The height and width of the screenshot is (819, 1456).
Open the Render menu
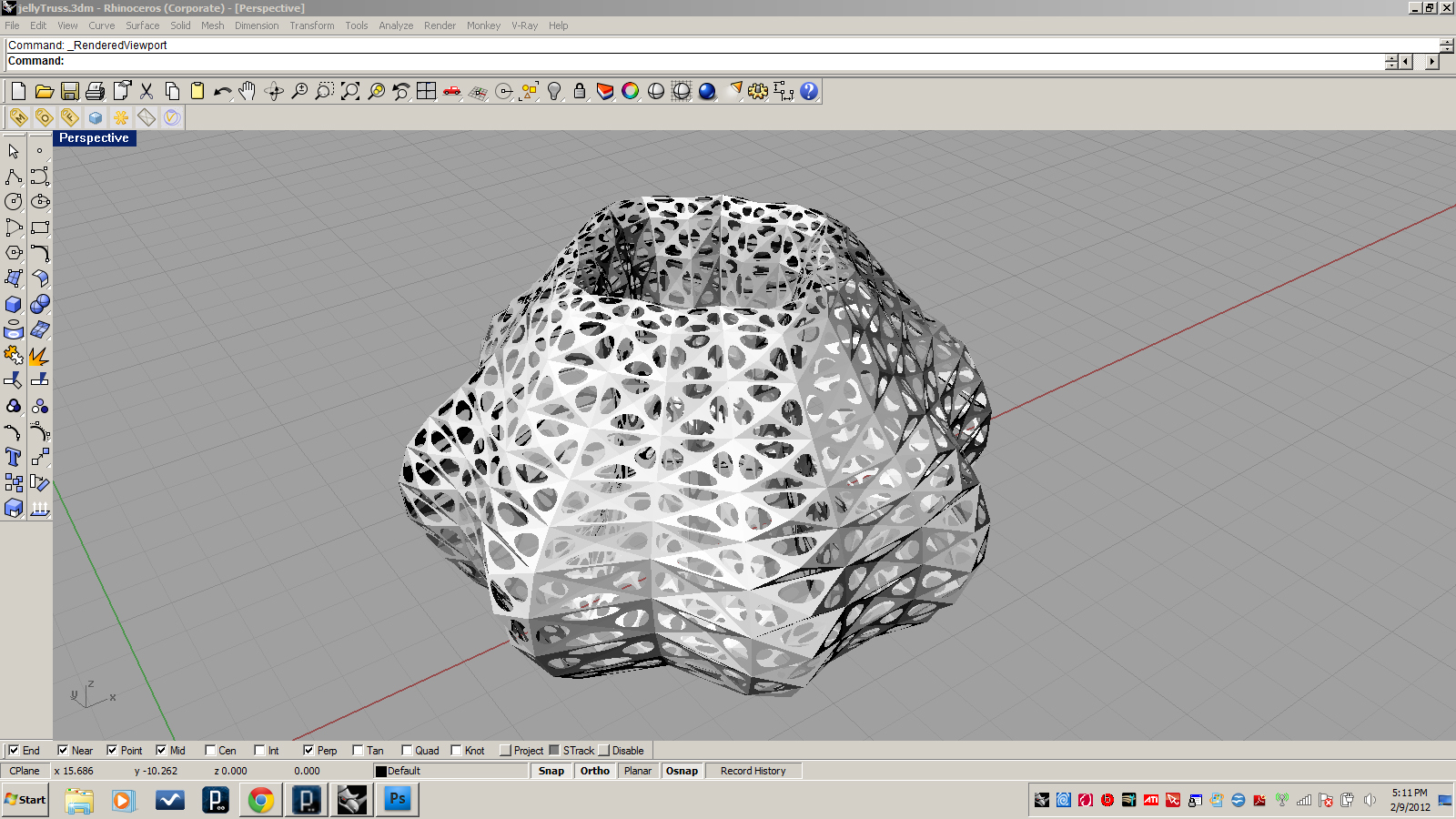coord(440,25)
